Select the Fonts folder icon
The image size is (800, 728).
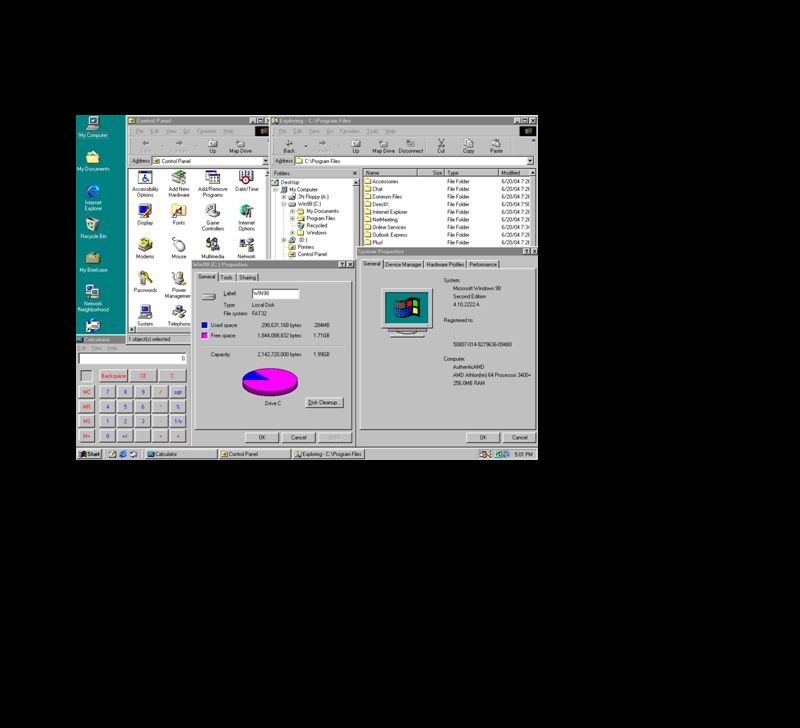tap(179, 215)
